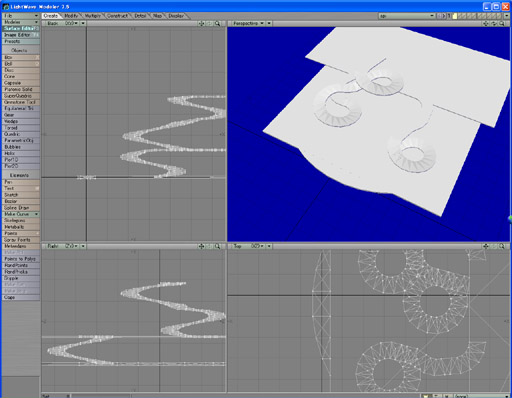Open the Surface Editor
Viewport: 512px width, 398px height.
[x=21, y=28]
